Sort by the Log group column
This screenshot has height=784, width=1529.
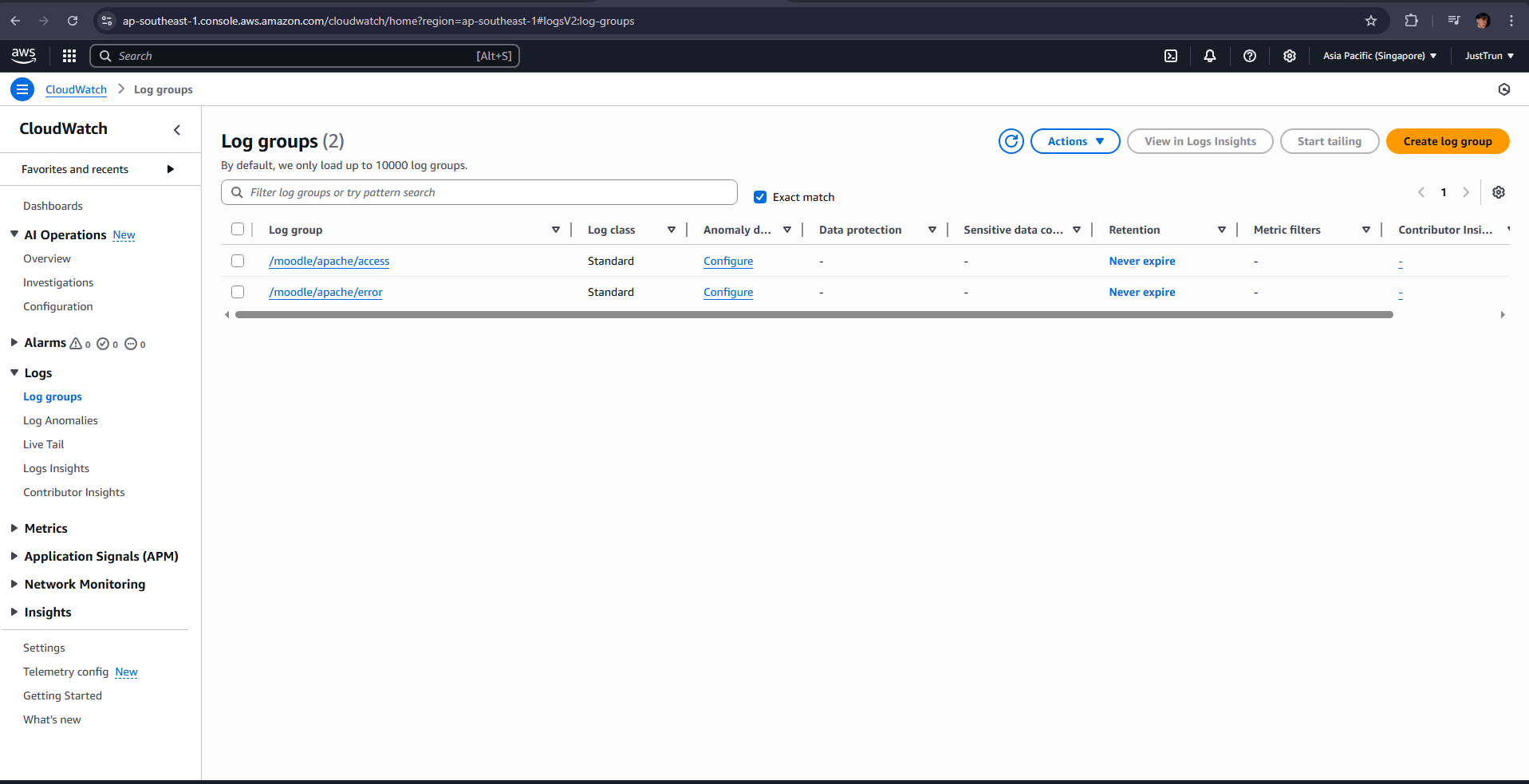click(555, 230)
